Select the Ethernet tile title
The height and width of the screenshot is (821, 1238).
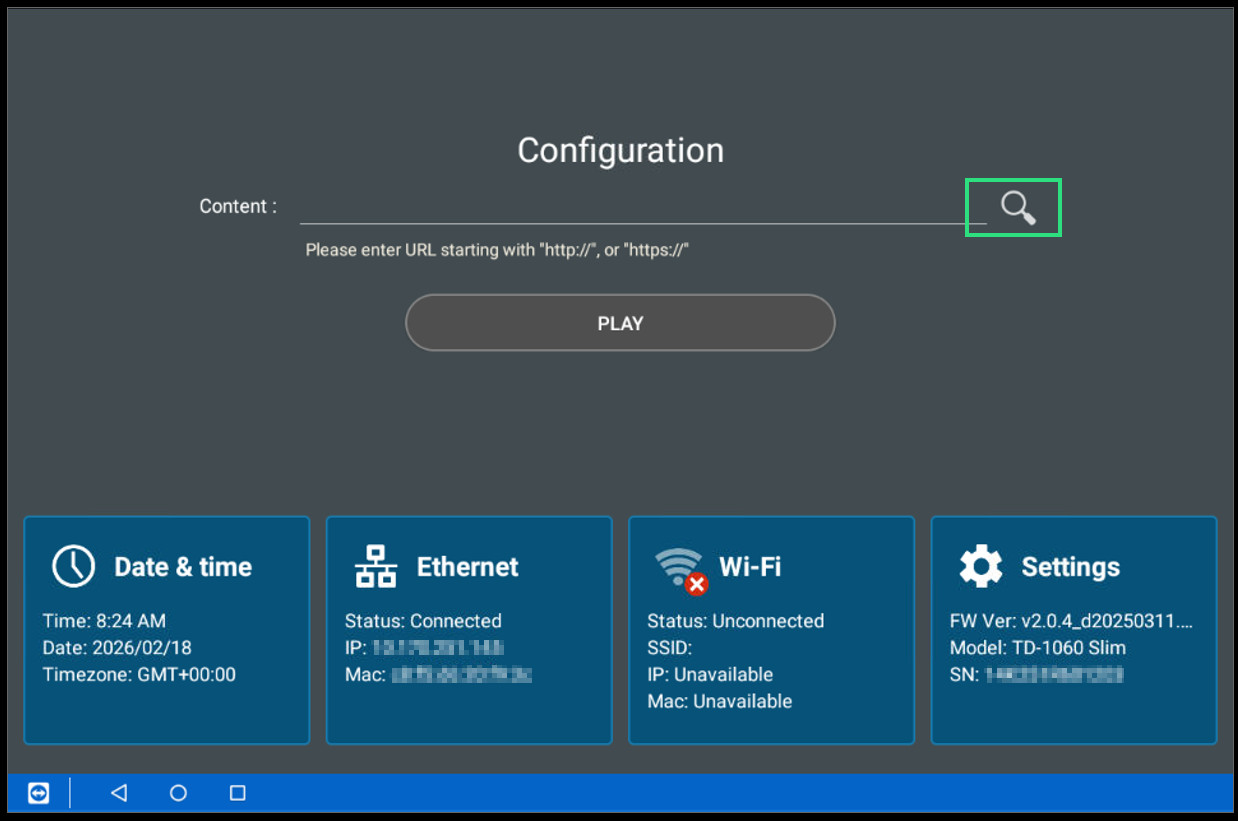(467, 567)
